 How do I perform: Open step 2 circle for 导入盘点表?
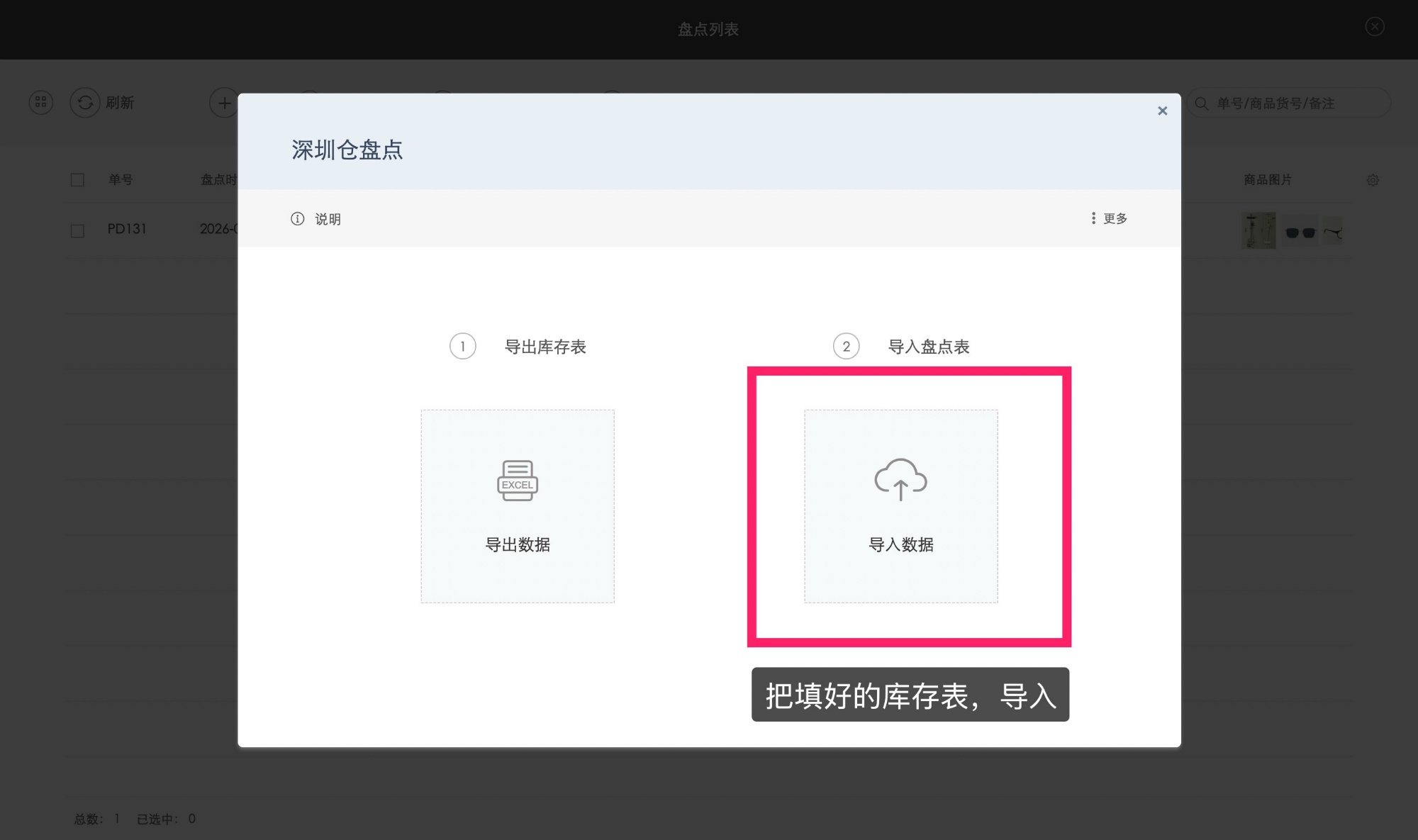[x=845, y=347]
